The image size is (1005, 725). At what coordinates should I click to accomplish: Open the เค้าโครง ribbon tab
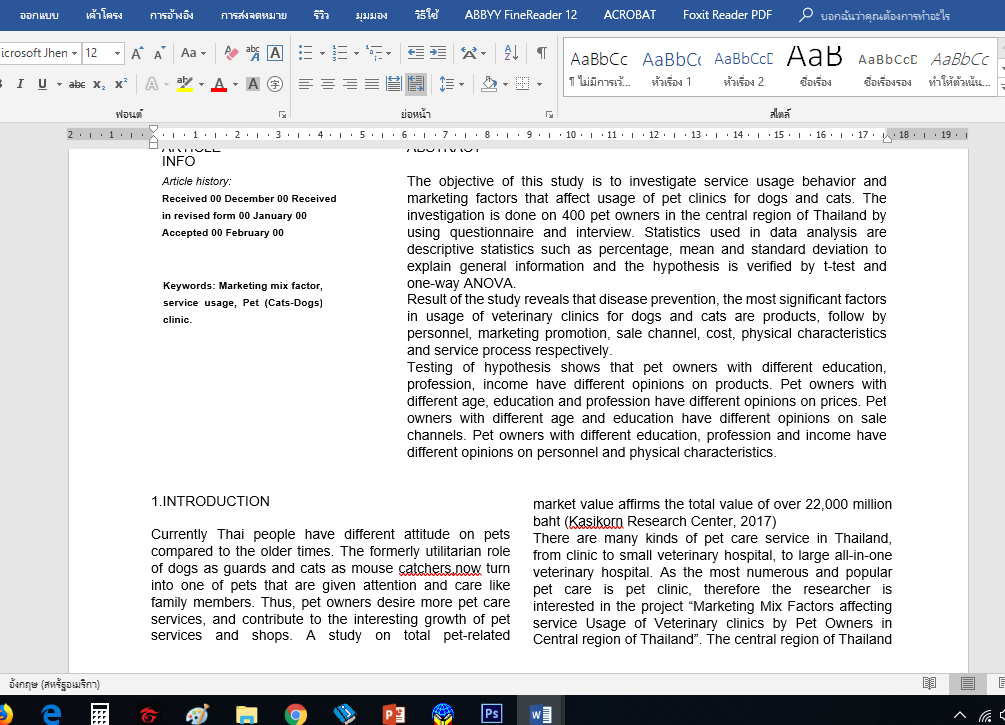pos(104,15)
